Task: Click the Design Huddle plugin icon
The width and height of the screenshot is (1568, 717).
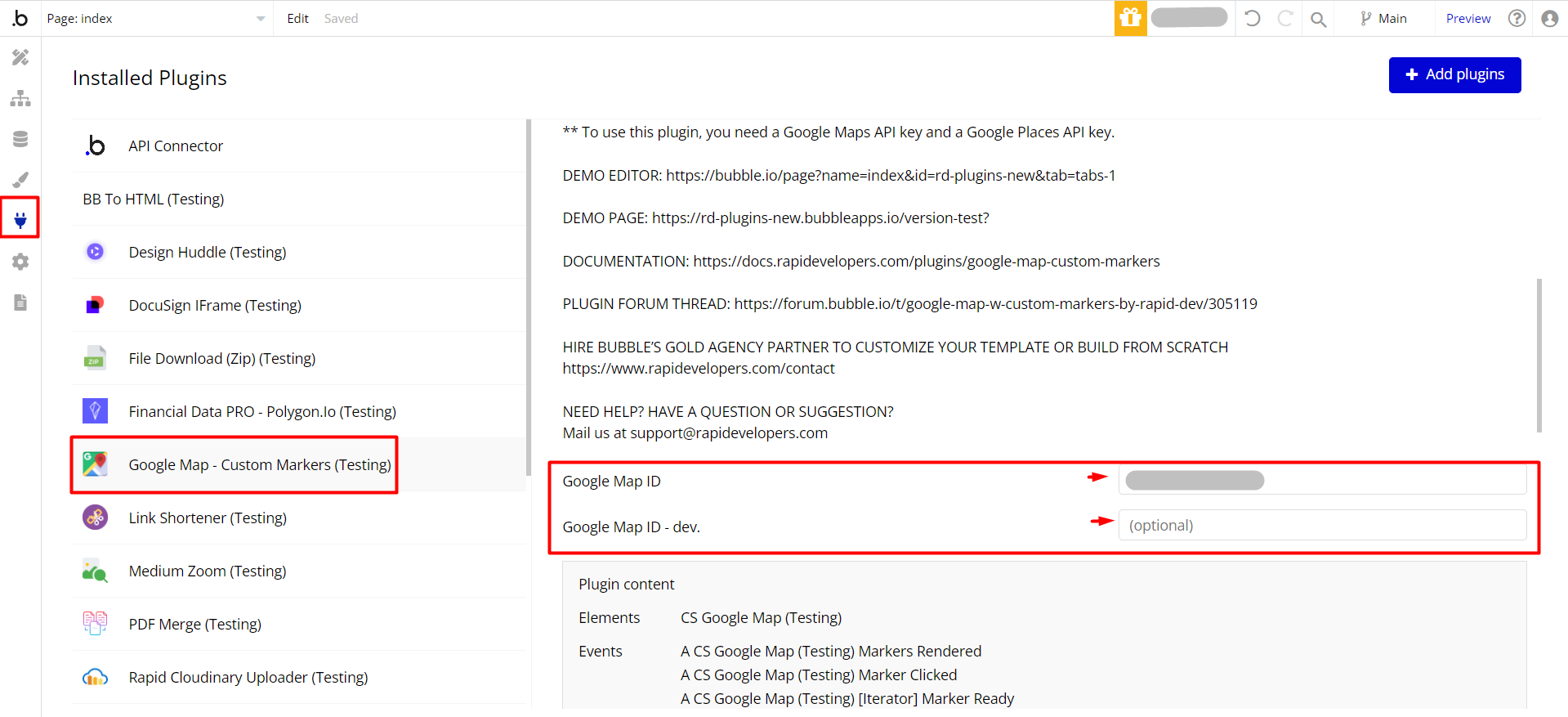Action: click(96, 252)
